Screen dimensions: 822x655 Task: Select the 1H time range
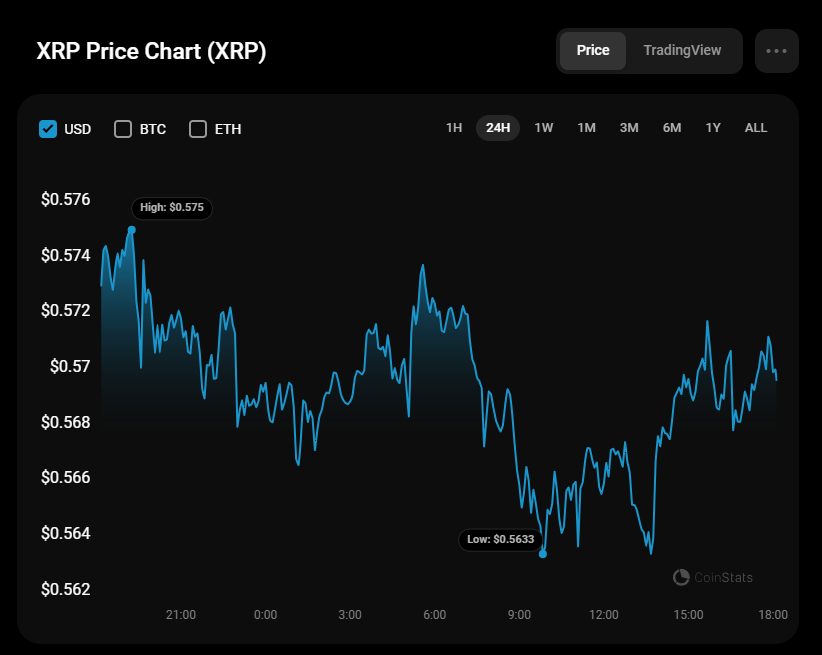click(x=454, y=128)
